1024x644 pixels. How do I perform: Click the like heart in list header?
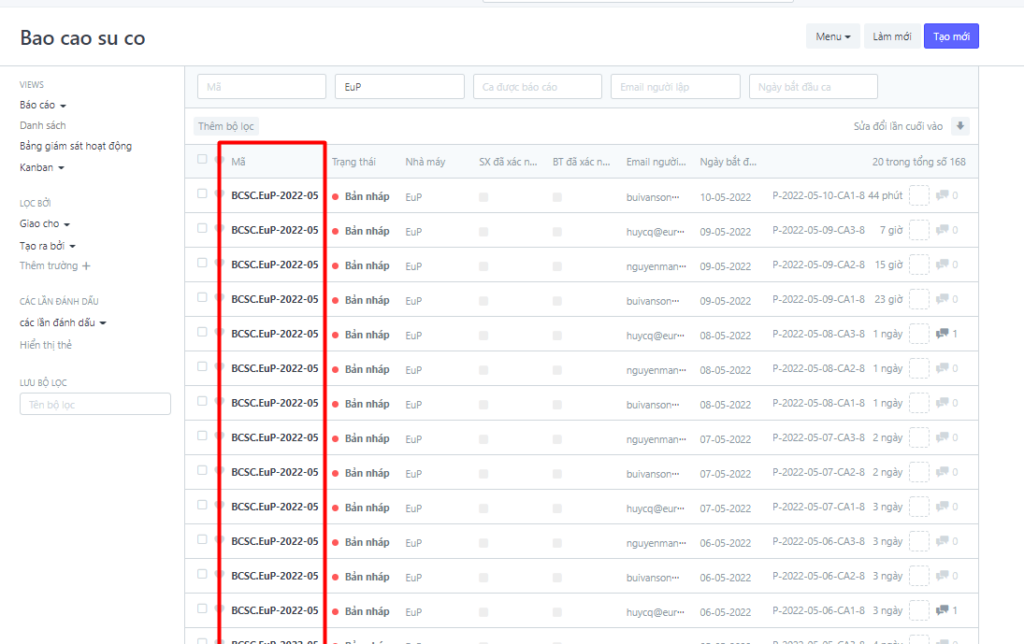coord(219,160)
